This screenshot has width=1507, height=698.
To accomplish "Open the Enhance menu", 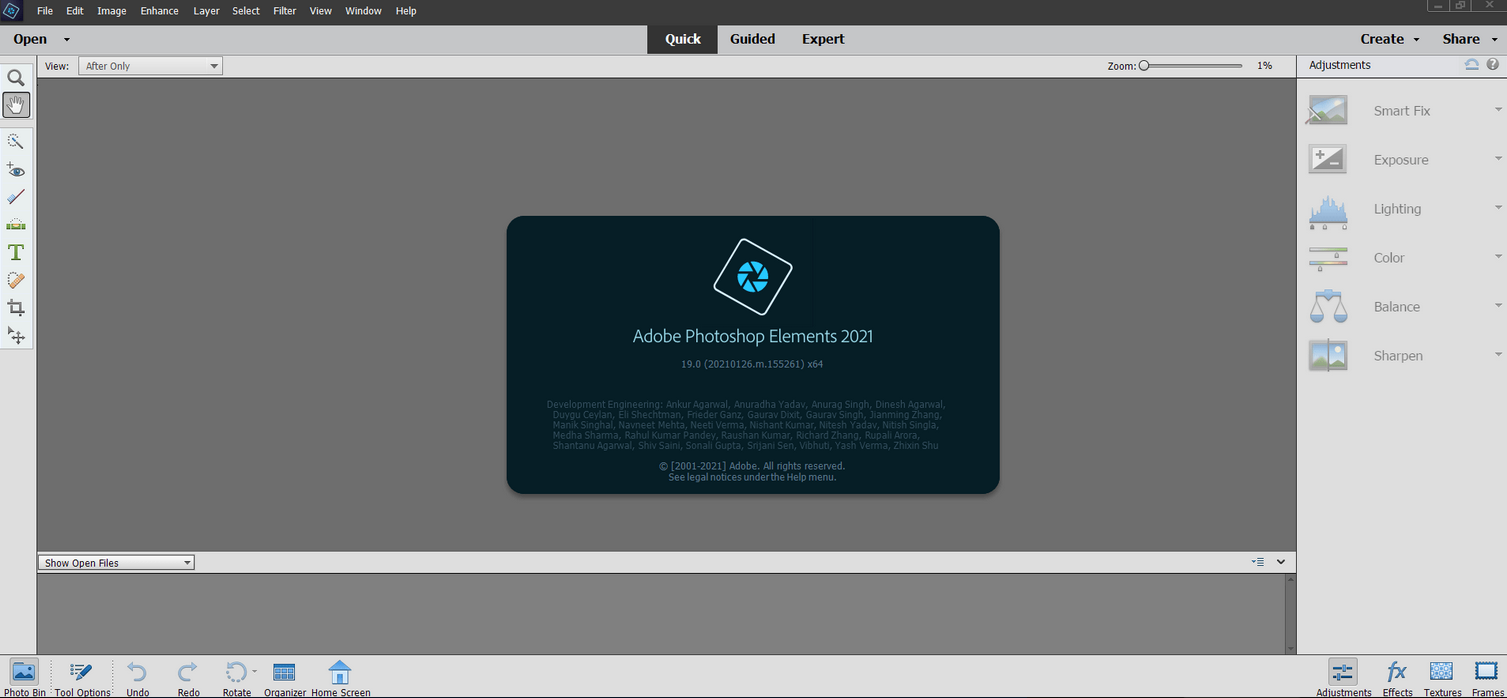I will coord(159,11).
